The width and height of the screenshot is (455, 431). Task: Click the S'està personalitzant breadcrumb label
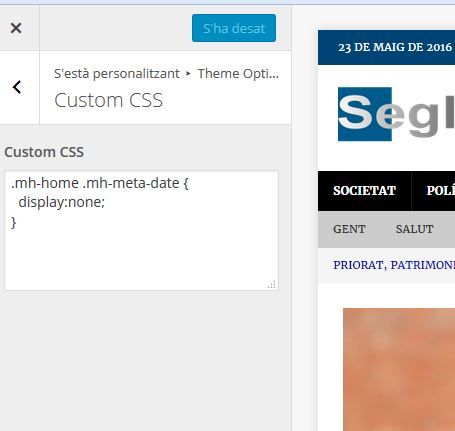pos(117,74)
